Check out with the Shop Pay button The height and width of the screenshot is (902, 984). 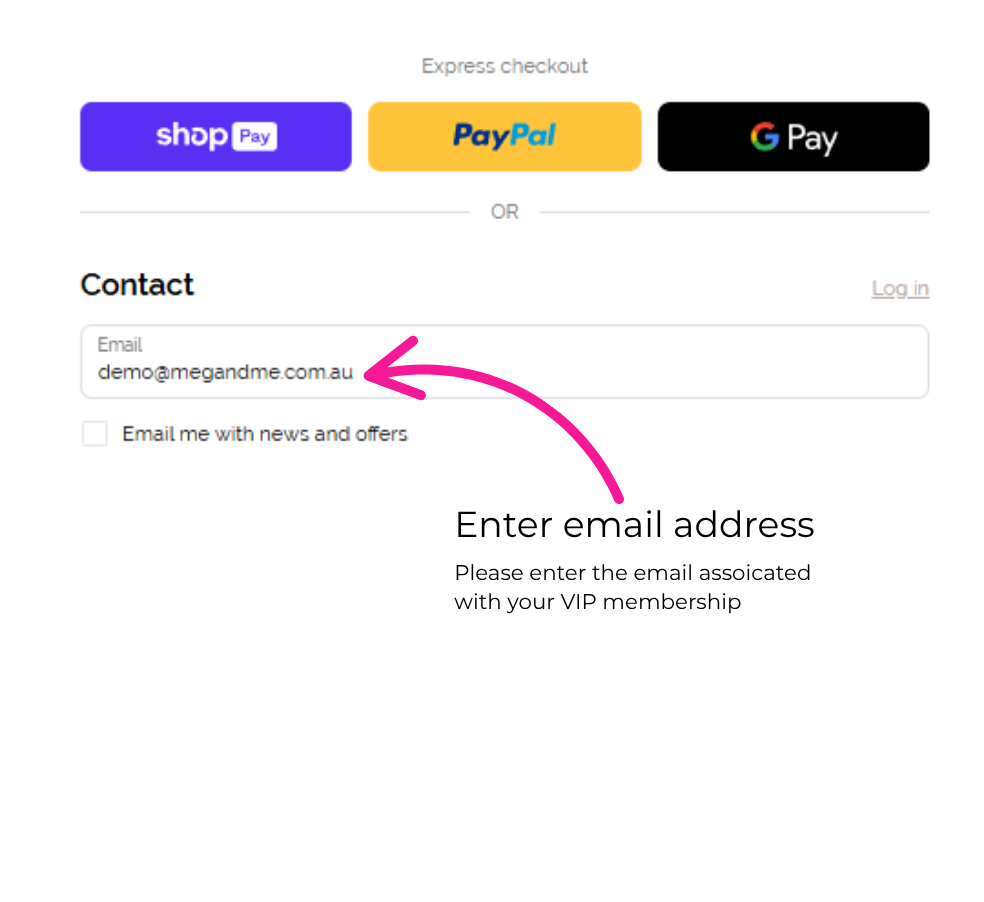216,137
